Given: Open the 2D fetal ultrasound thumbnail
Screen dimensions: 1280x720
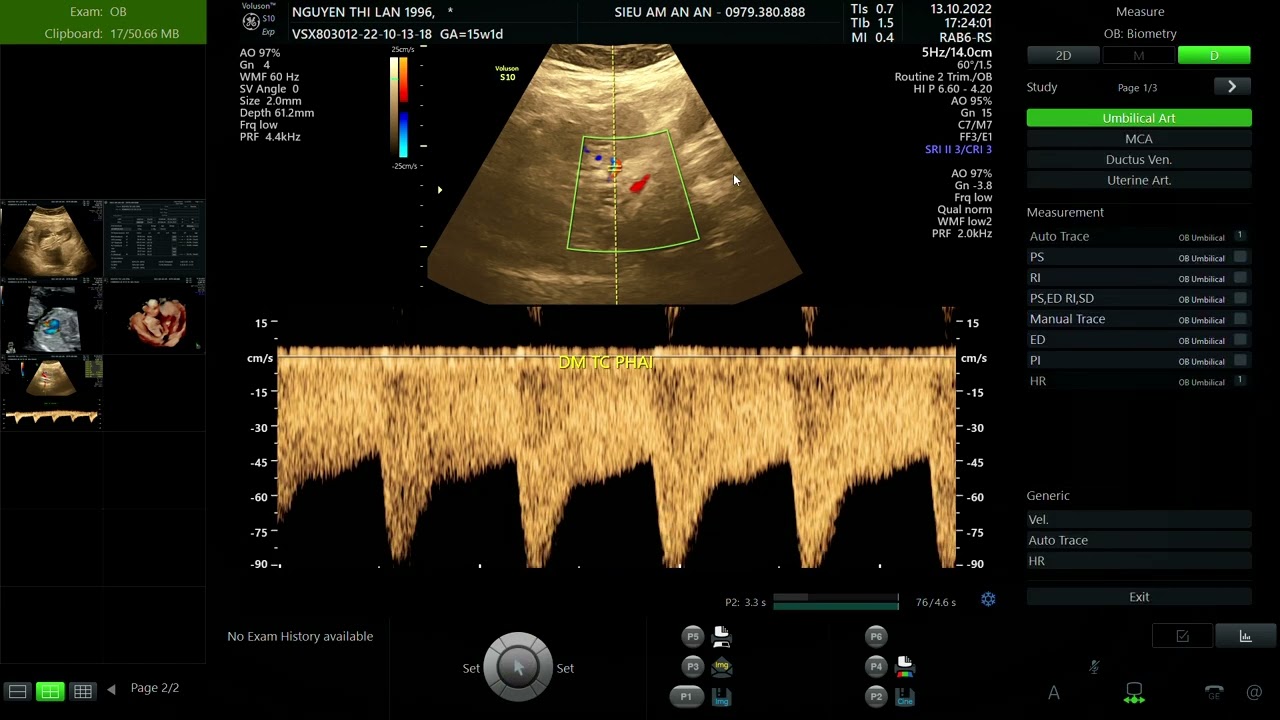Looking at the screenshot, I should click(52, 238).
